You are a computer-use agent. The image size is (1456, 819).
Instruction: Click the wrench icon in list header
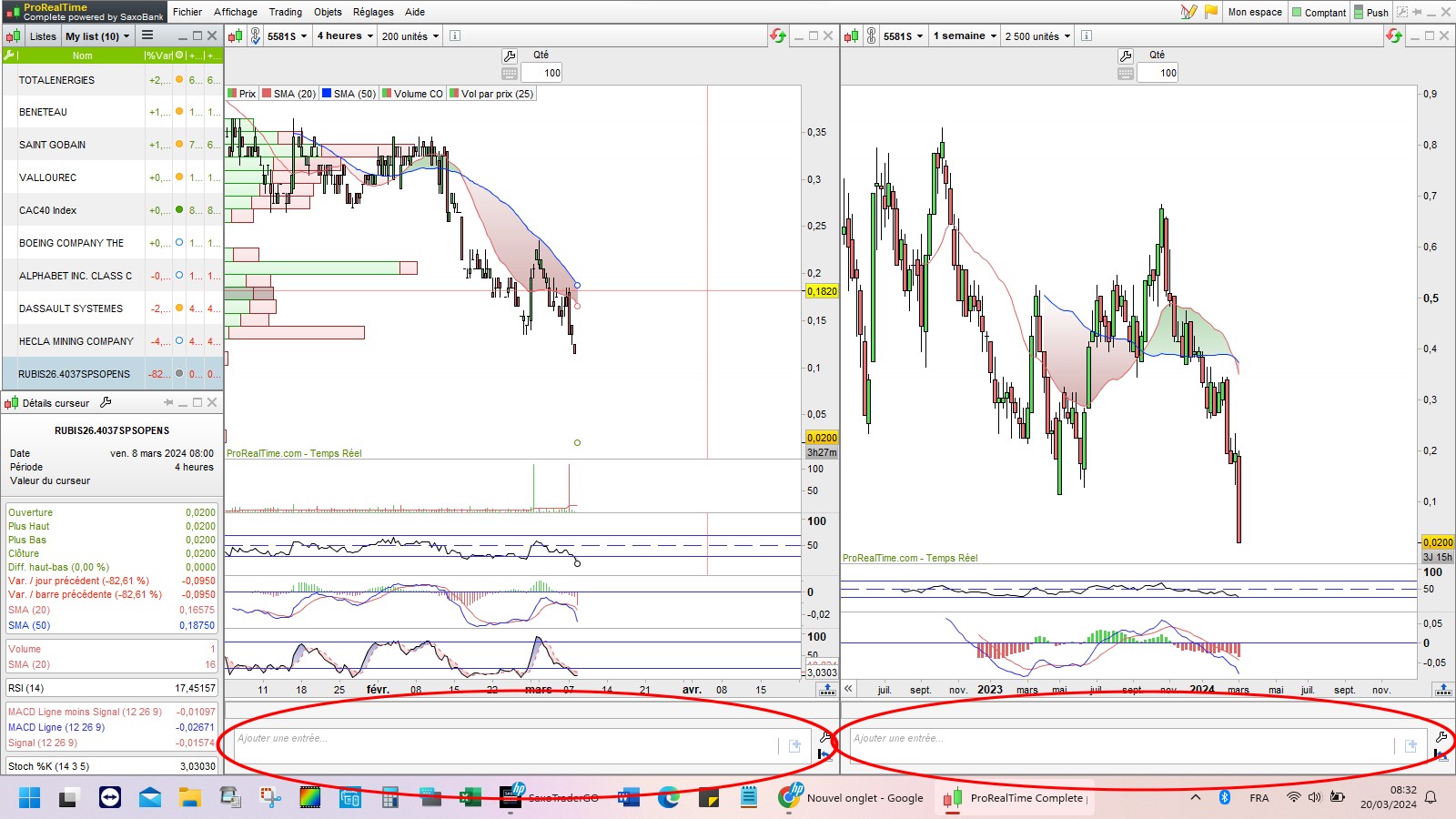(x=9, y=56)
